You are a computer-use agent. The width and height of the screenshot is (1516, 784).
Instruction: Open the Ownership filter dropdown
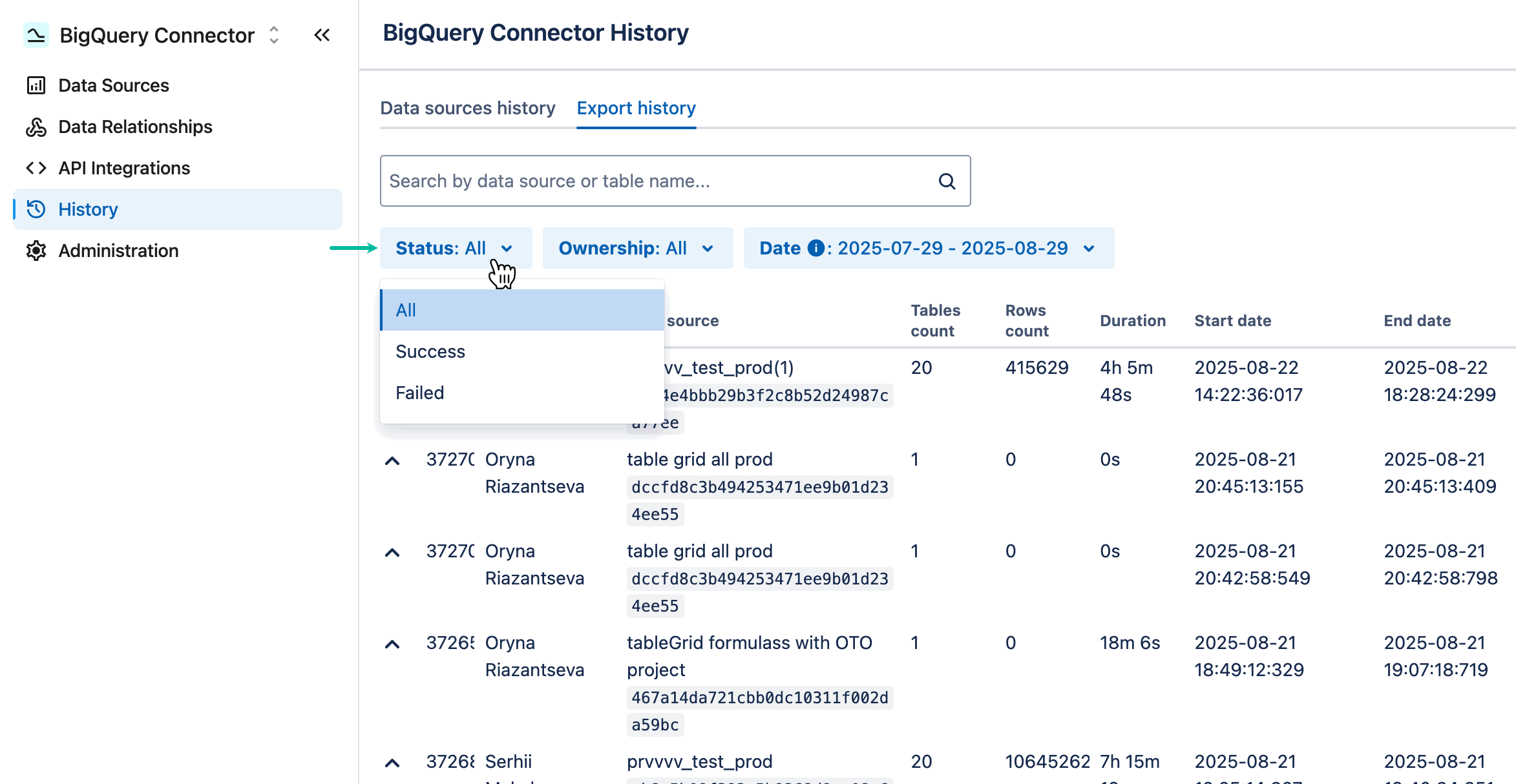pos(637,248)
